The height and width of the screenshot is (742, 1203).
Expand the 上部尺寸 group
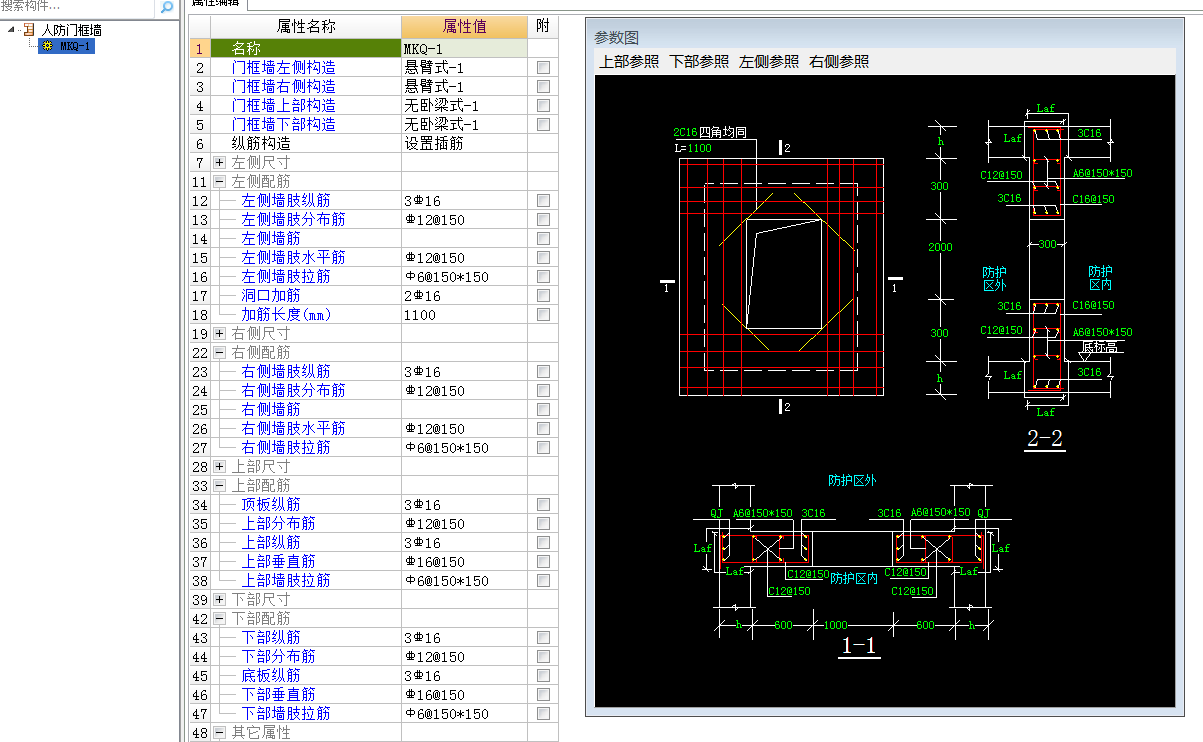click(220, 466)
